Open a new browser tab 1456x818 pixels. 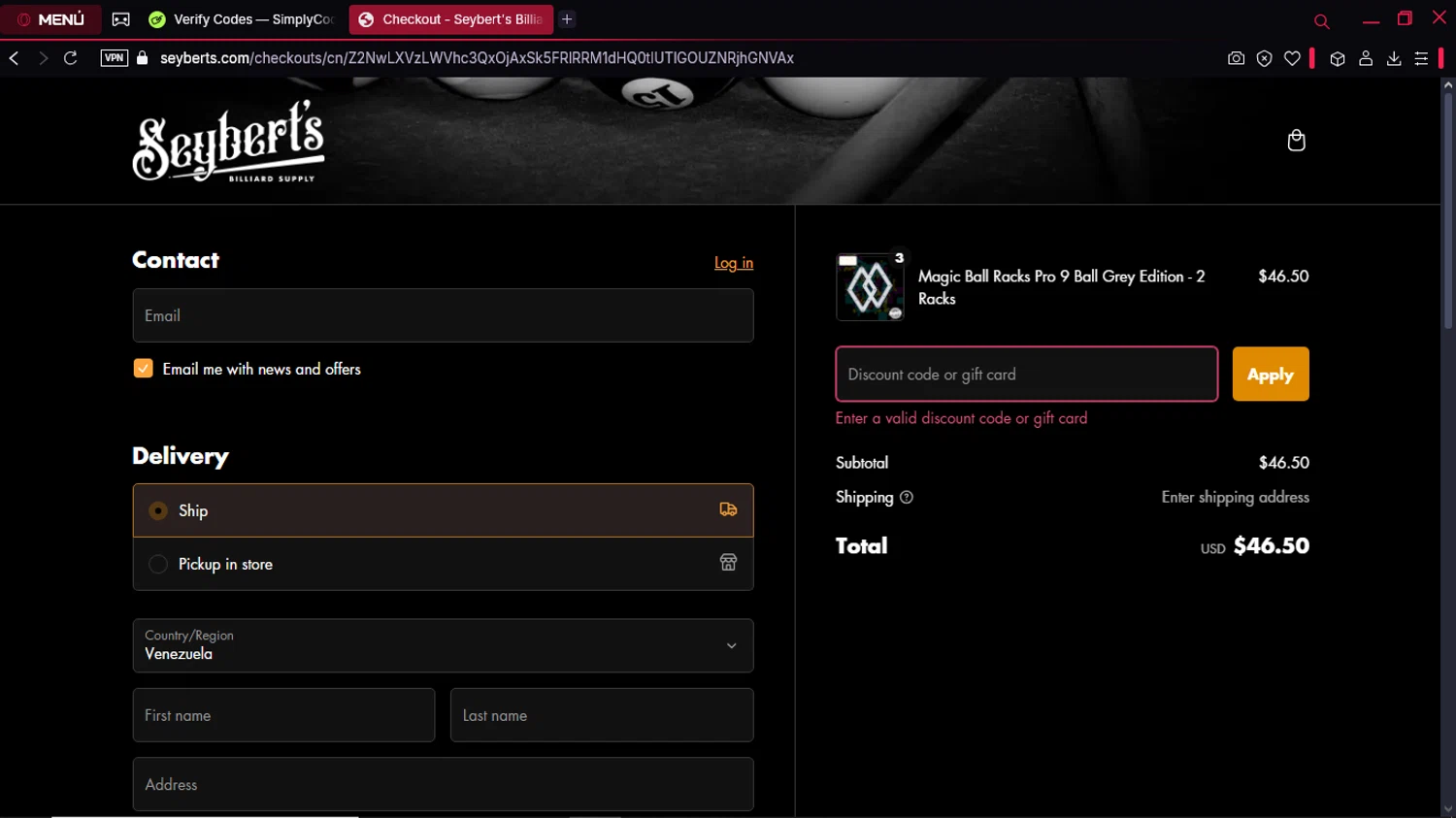click(x=567, y=19)
